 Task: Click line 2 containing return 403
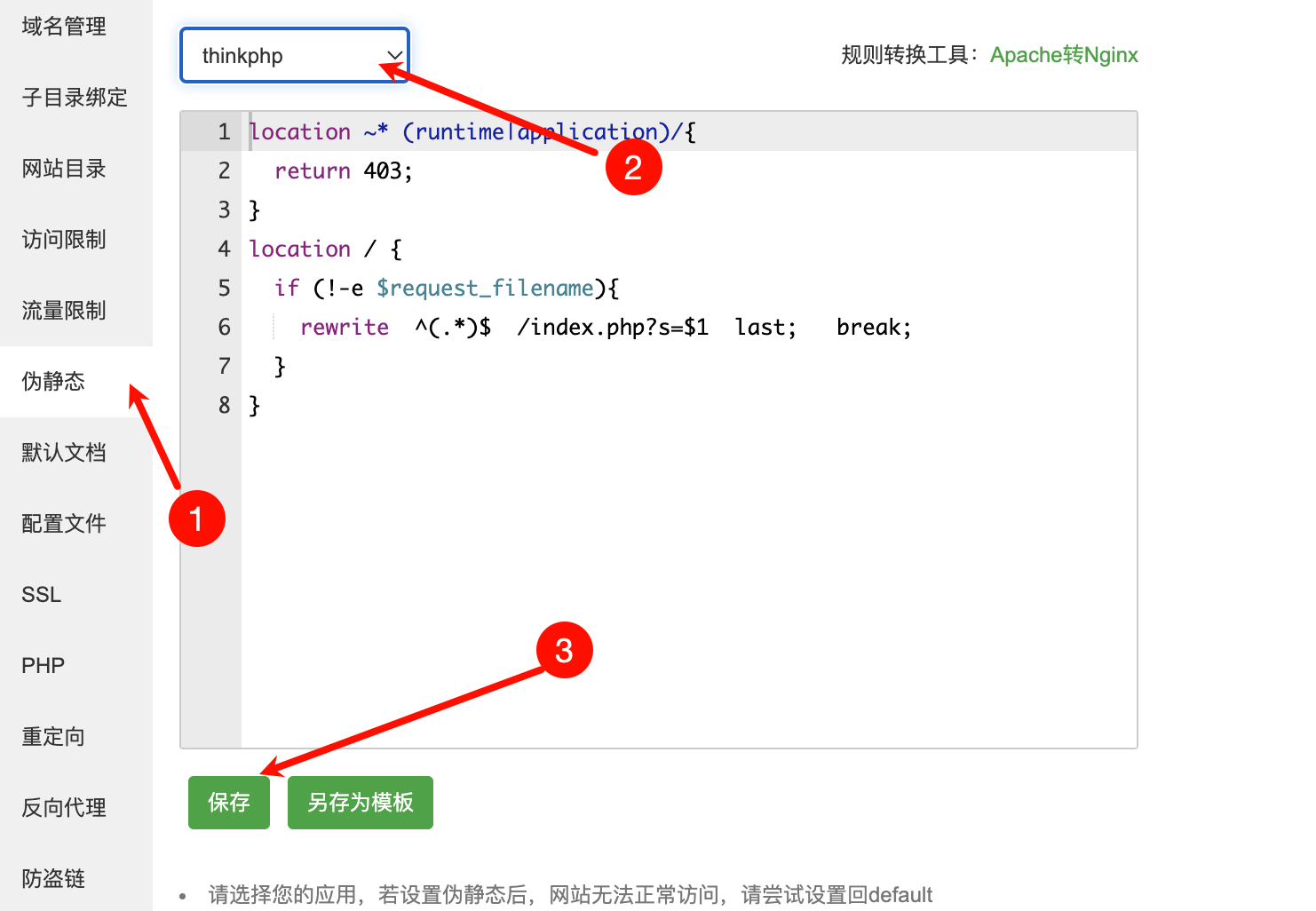pos(344,170)
